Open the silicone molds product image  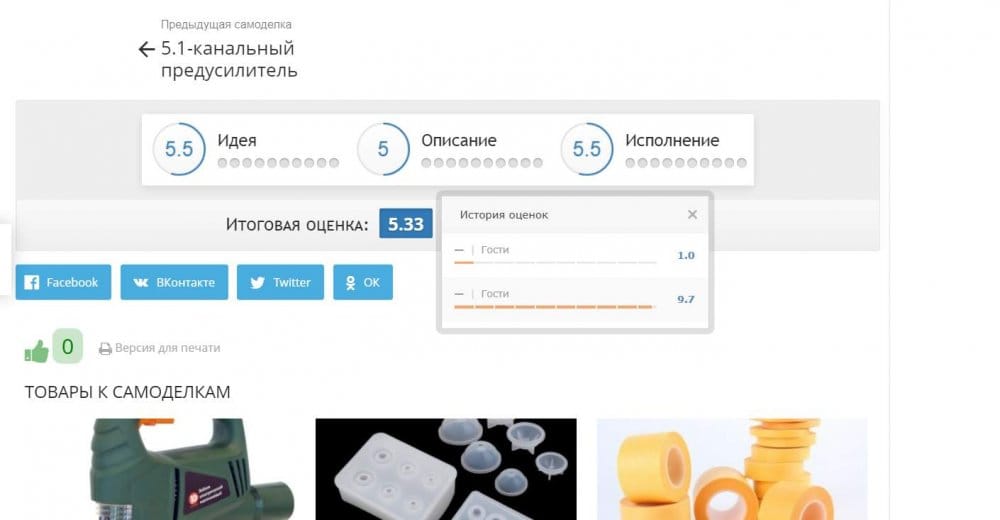tap(446, 469)
